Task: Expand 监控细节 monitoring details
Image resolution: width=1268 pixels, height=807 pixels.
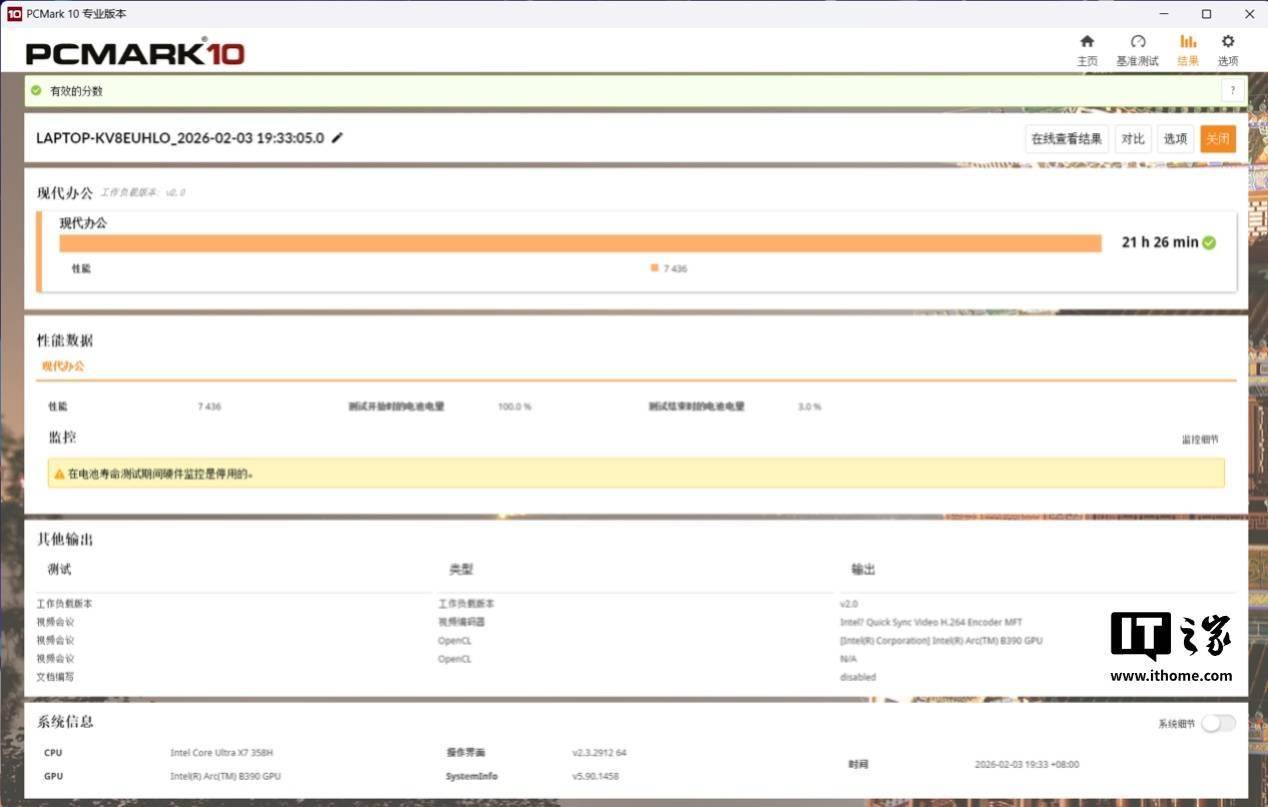Action: [1200, 440]
